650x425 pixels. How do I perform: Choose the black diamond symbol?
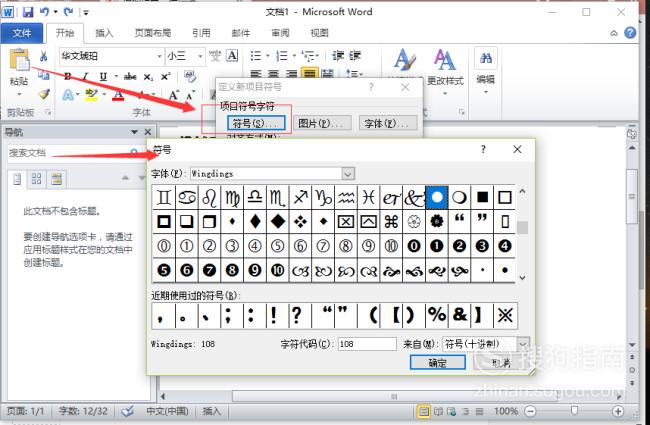pyautogui.click(x=277, y=221)
